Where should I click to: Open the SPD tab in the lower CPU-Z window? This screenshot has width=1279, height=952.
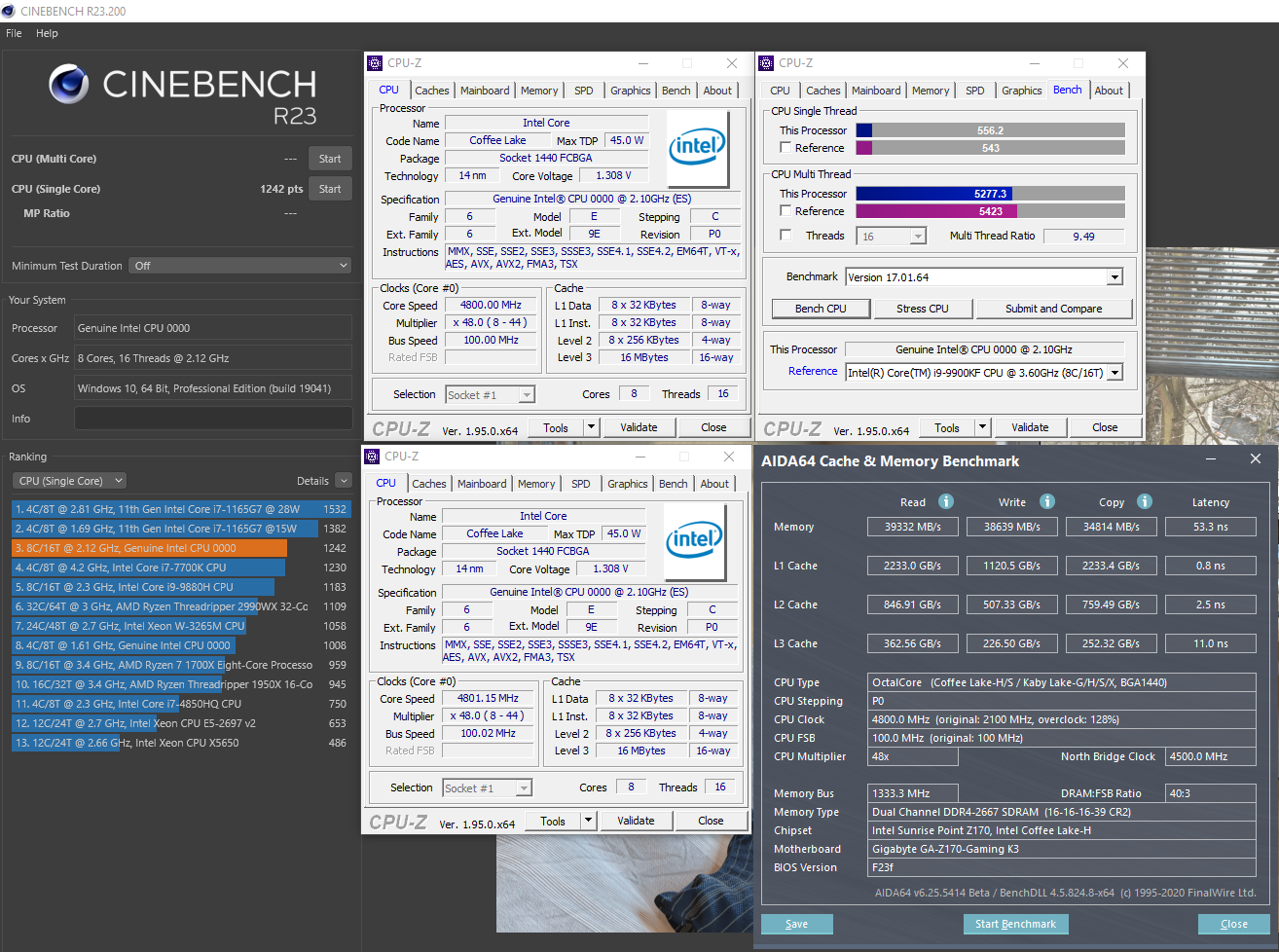(581, 484)
